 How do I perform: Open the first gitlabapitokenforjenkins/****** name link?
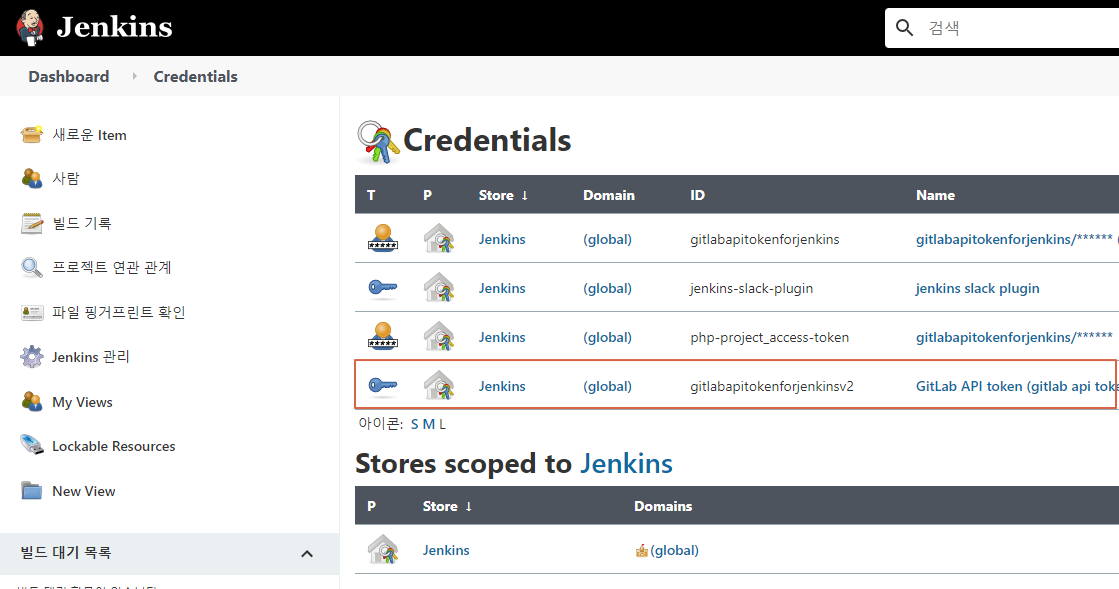coord(1014,239)
